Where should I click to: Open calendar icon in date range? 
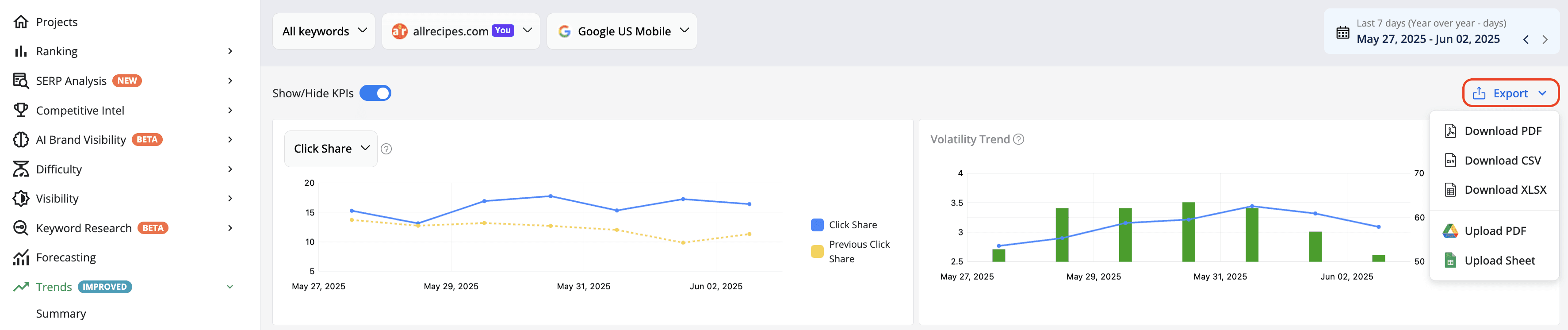tap(1342, 32)
